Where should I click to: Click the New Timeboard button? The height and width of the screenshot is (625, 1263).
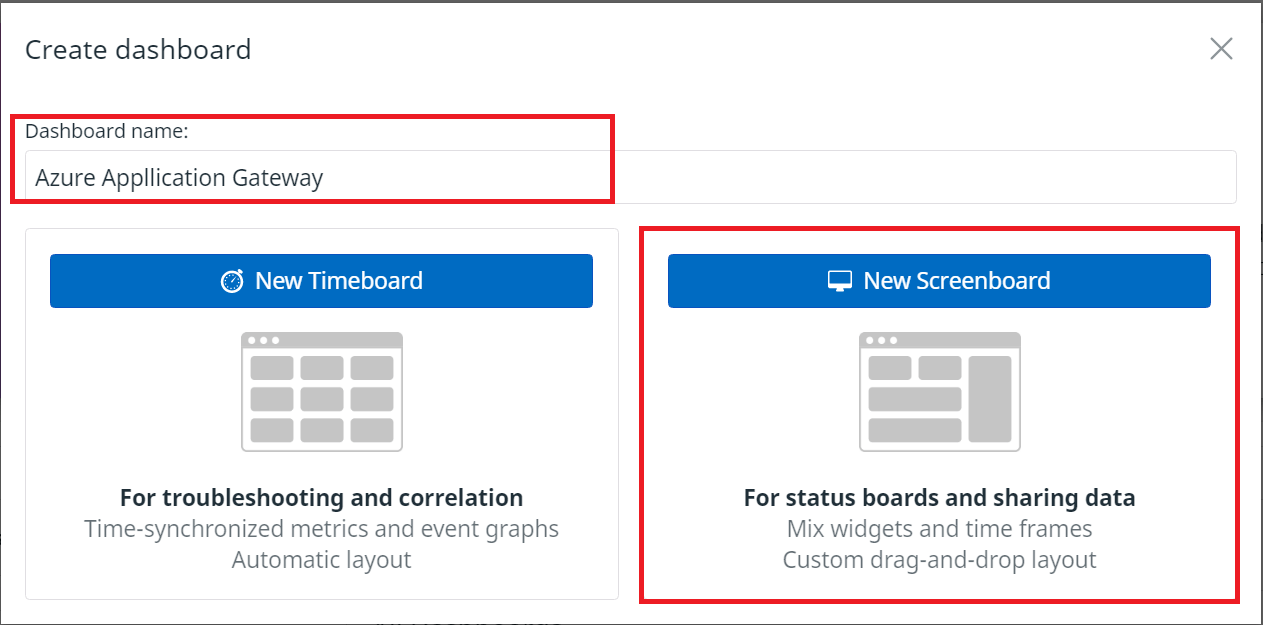321,281
